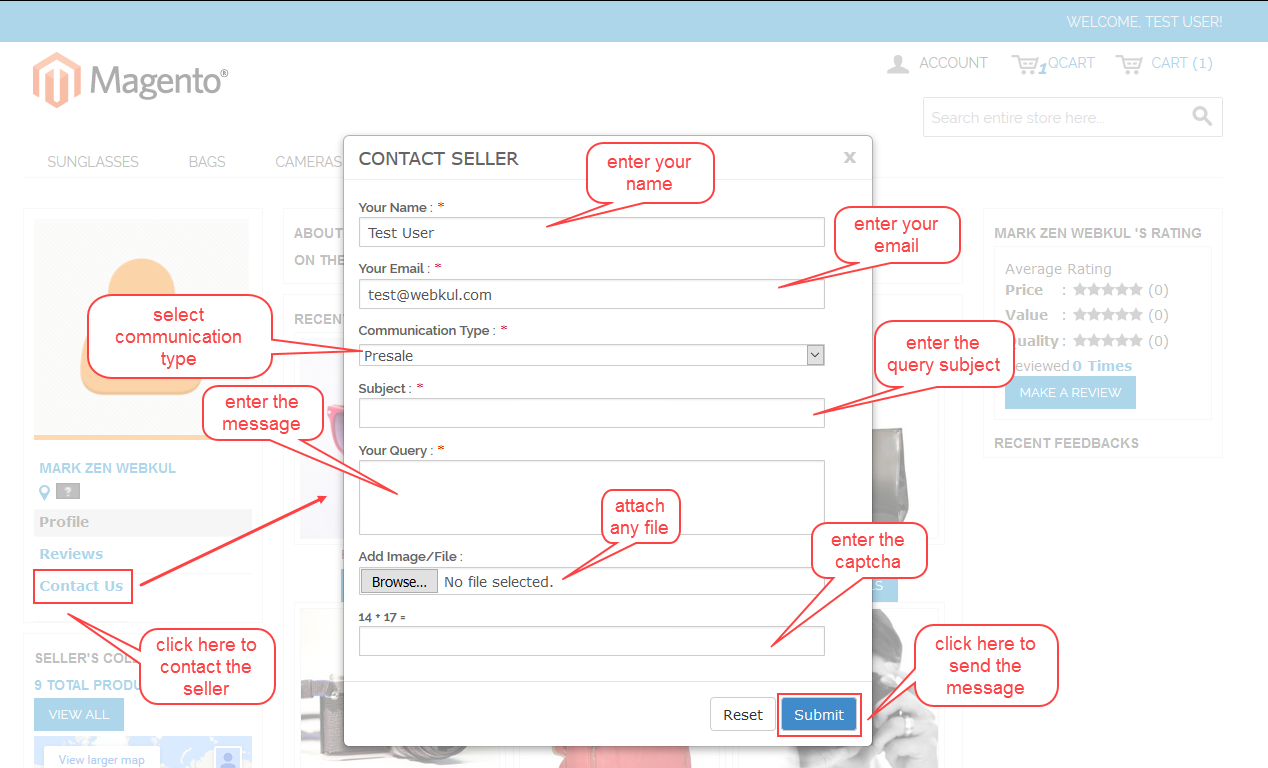The width and height of the screenshot is (1268, 768).
Task: Click the captcha answer field
Action: coord(592,641)
